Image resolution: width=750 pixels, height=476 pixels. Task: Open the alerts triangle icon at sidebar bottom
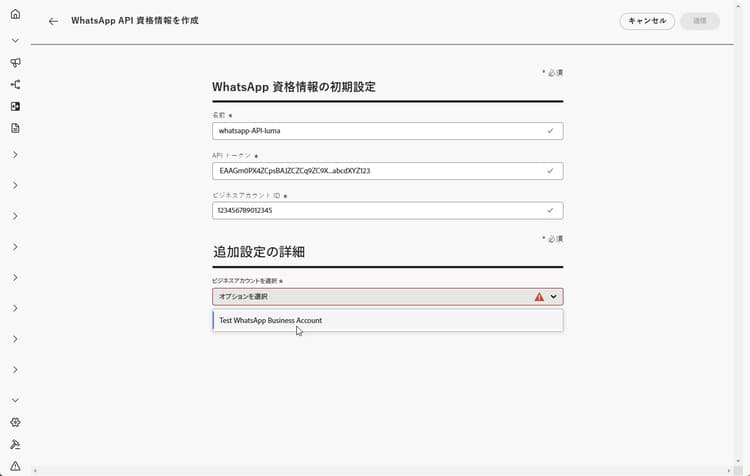(15, 466)
